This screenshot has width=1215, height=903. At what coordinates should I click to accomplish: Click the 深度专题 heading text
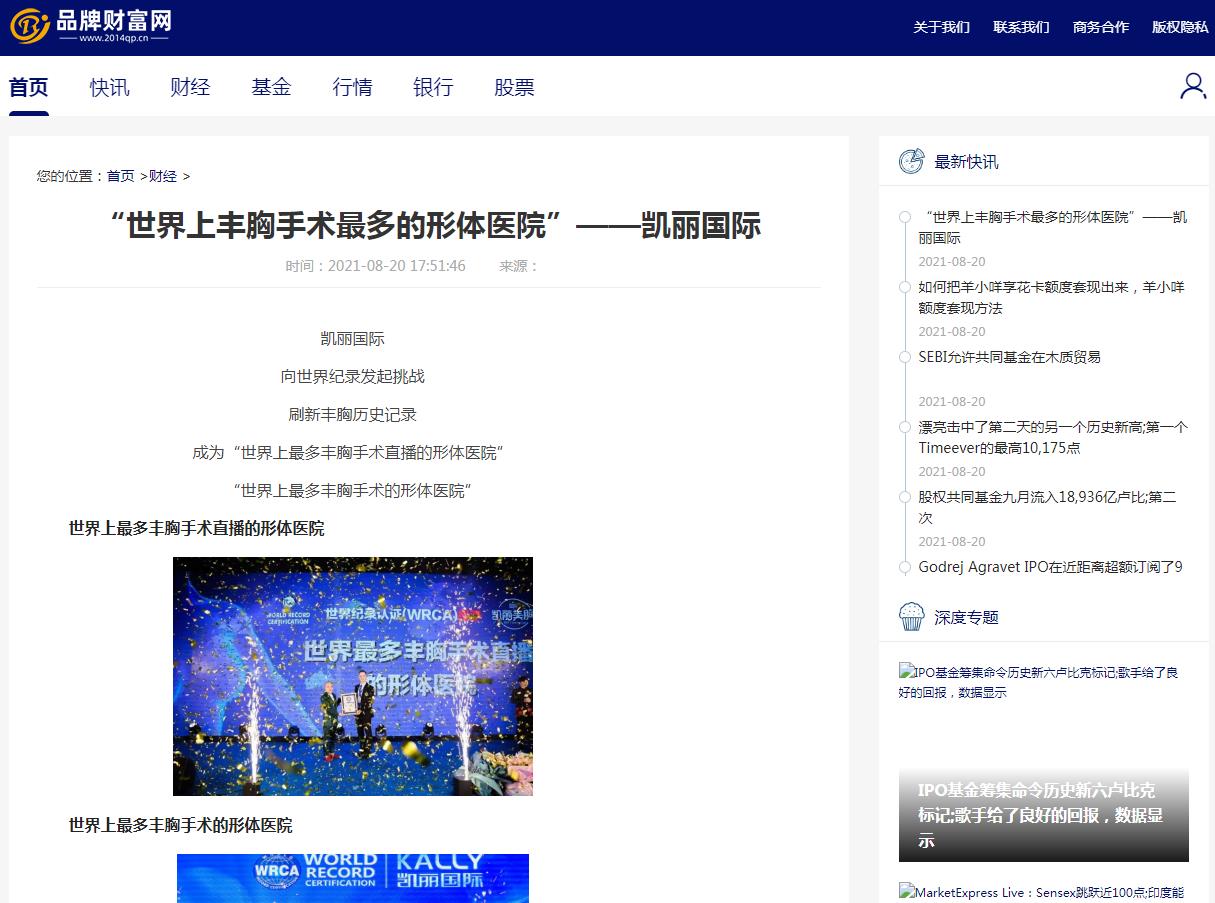(x=966, y=617)
